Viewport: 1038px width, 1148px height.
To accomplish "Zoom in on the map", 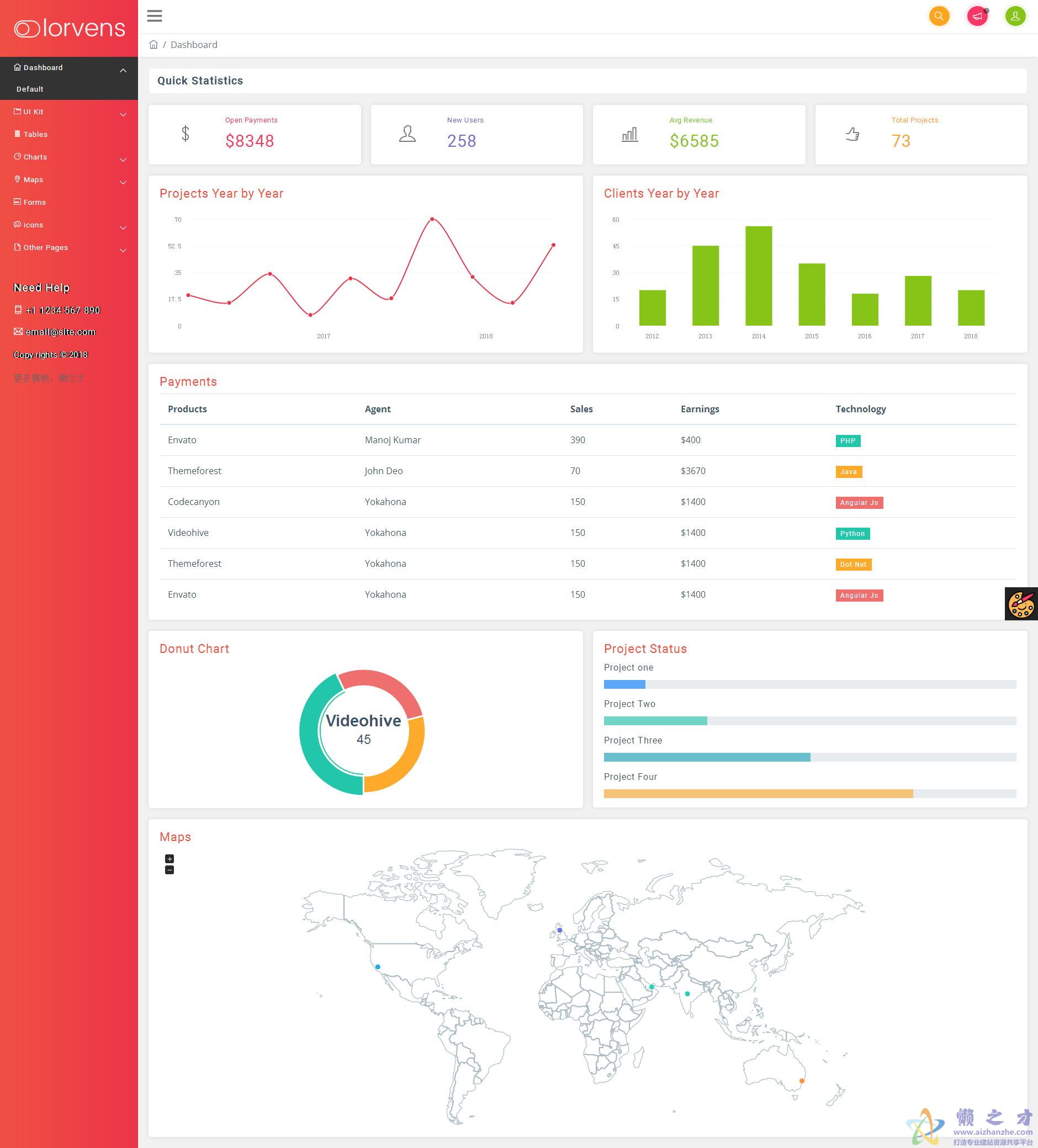I will [x=169, y=859].
